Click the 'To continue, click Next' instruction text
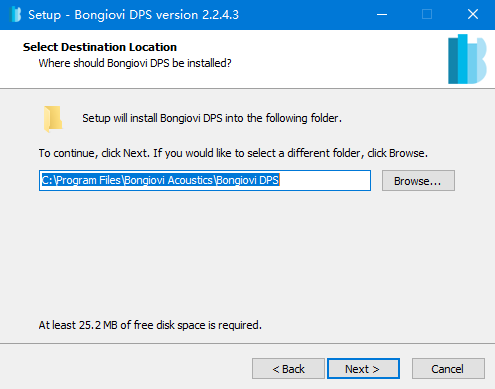The width and height of the screenshot is (495, 389). (233, 153)
